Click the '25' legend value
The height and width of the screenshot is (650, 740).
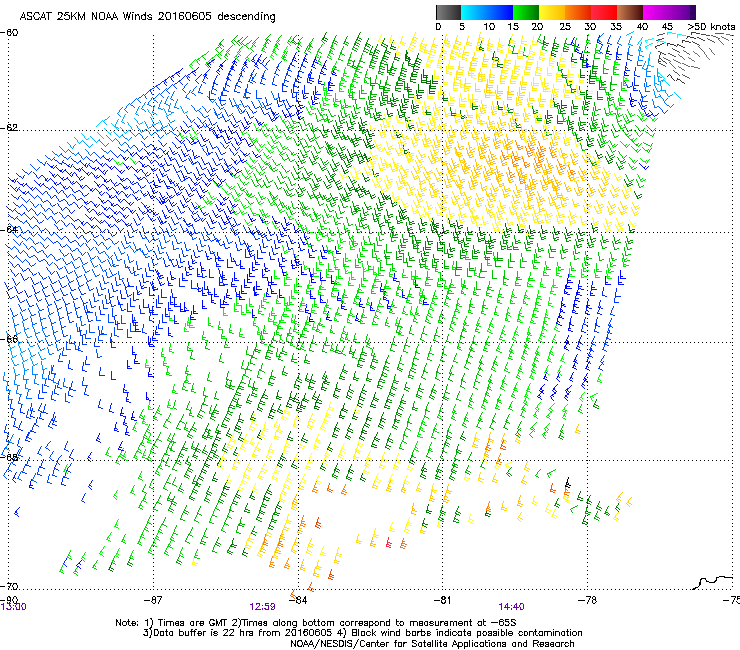pos(564,27)
